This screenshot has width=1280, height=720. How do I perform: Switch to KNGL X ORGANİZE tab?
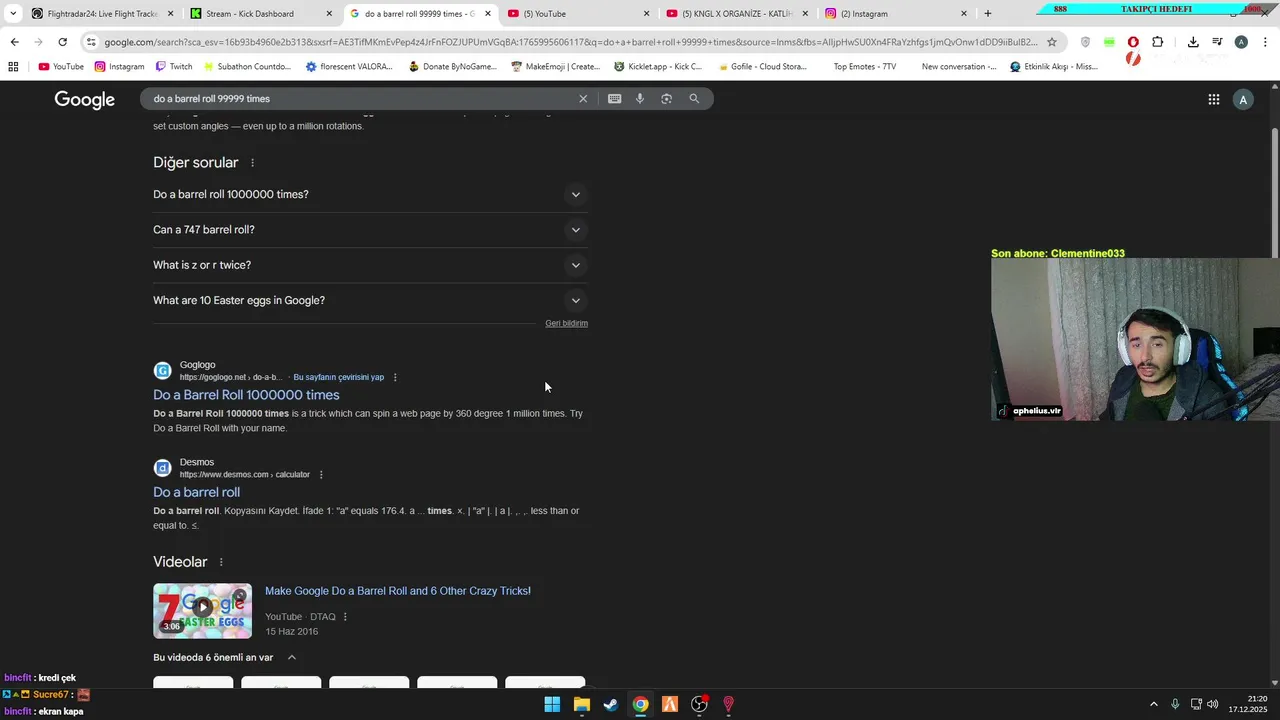pos(737,14)
